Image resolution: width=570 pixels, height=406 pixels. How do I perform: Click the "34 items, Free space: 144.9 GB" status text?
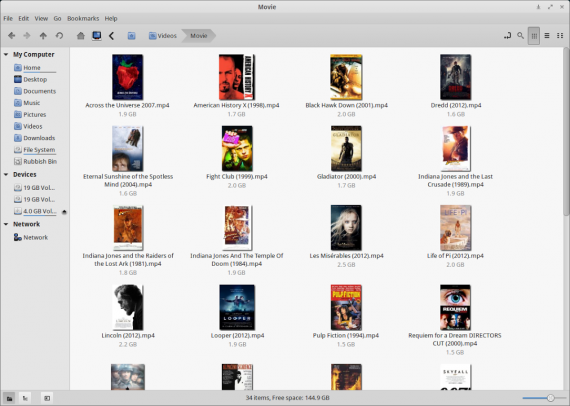click(288, 398)
